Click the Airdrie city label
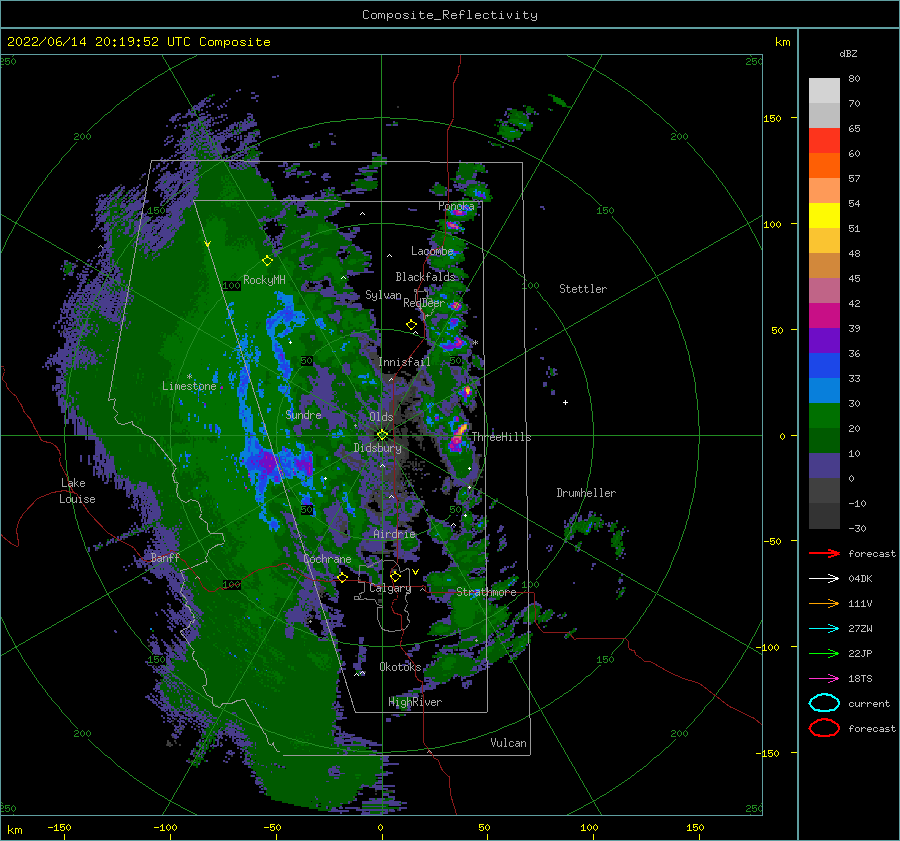 point(394,534)
